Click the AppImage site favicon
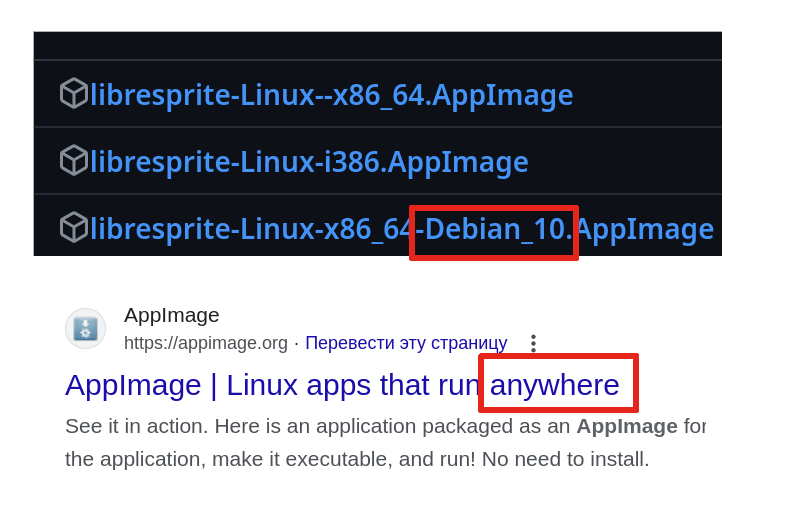809x531 pixels. [x=85, y=329]
